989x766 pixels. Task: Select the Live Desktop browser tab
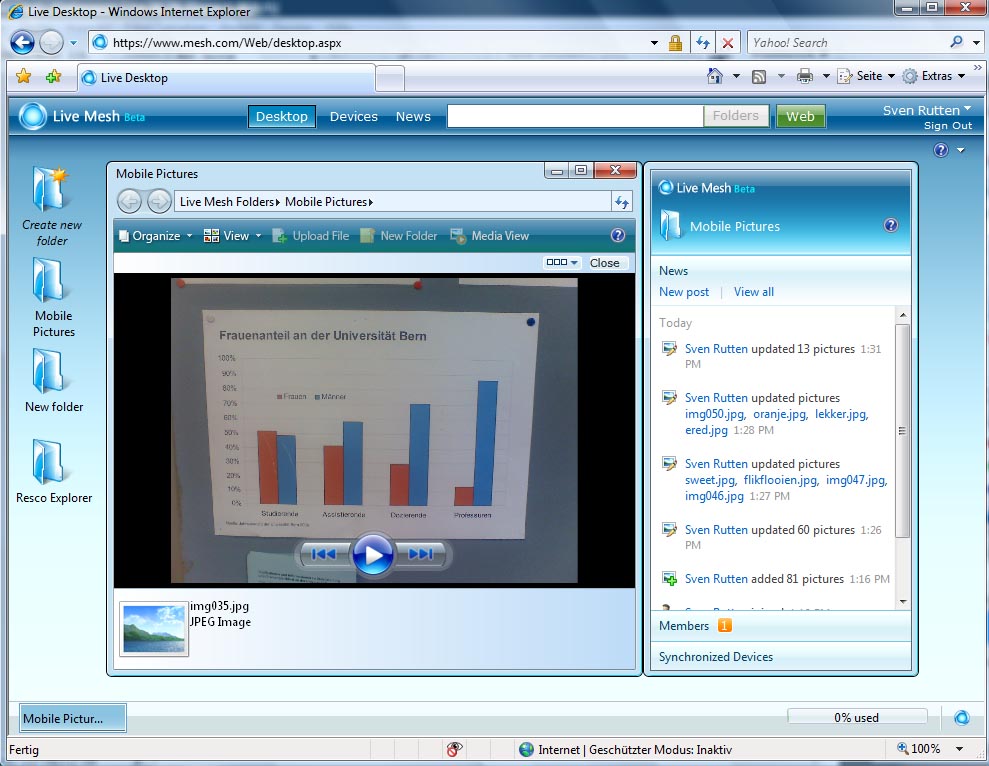[226, 78]
